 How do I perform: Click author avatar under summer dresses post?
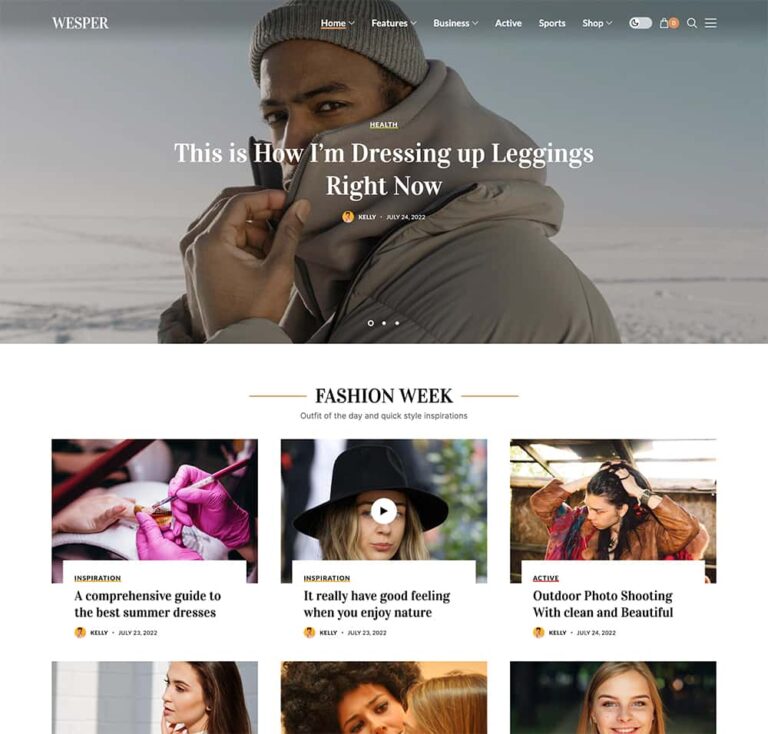click(80, 633)
